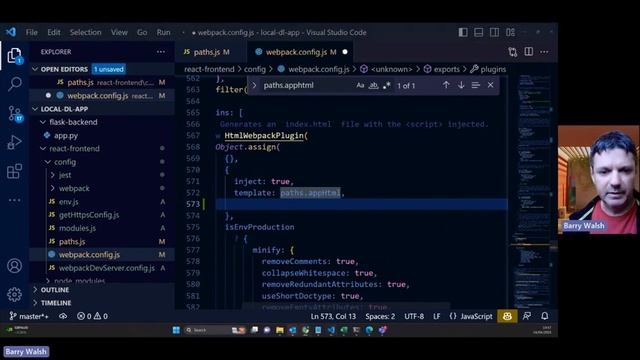Open app.py in the explorer tree

pos(65,136)
